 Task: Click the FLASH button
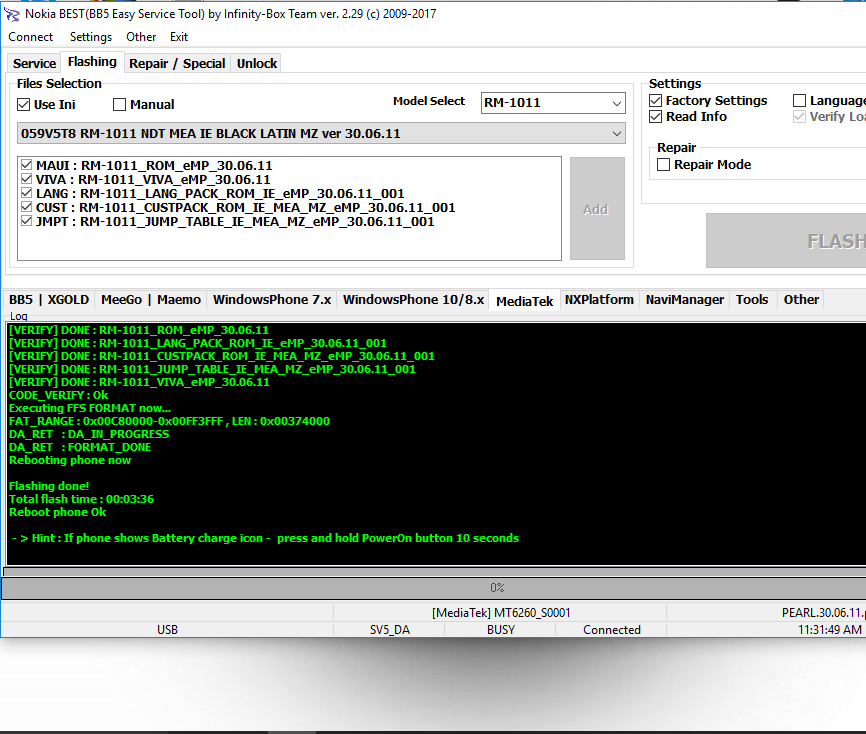pos(786,241)
